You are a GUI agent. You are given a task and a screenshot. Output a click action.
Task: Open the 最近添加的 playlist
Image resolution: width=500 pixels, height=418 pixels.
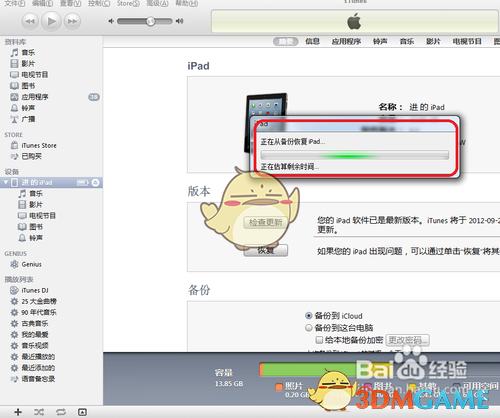[38, 368]
